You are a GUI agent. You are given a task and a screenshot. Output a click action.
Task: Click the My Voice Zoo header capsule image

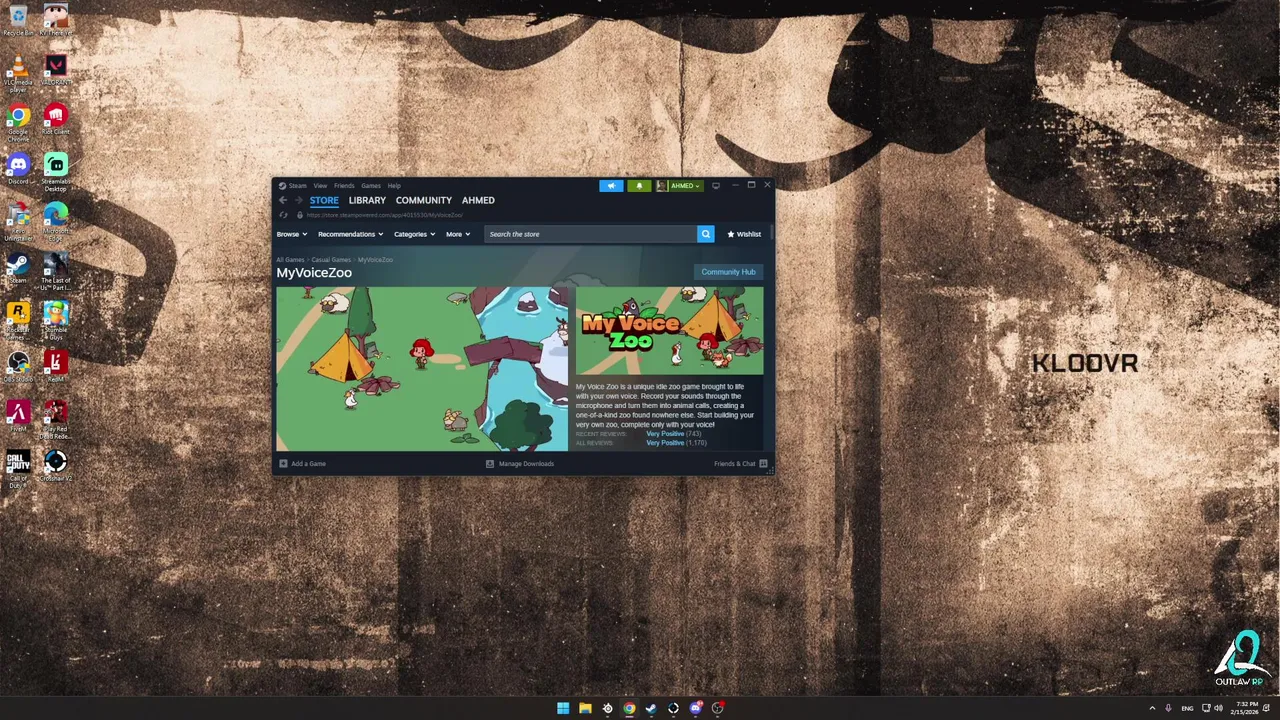(x=669, y=331)
